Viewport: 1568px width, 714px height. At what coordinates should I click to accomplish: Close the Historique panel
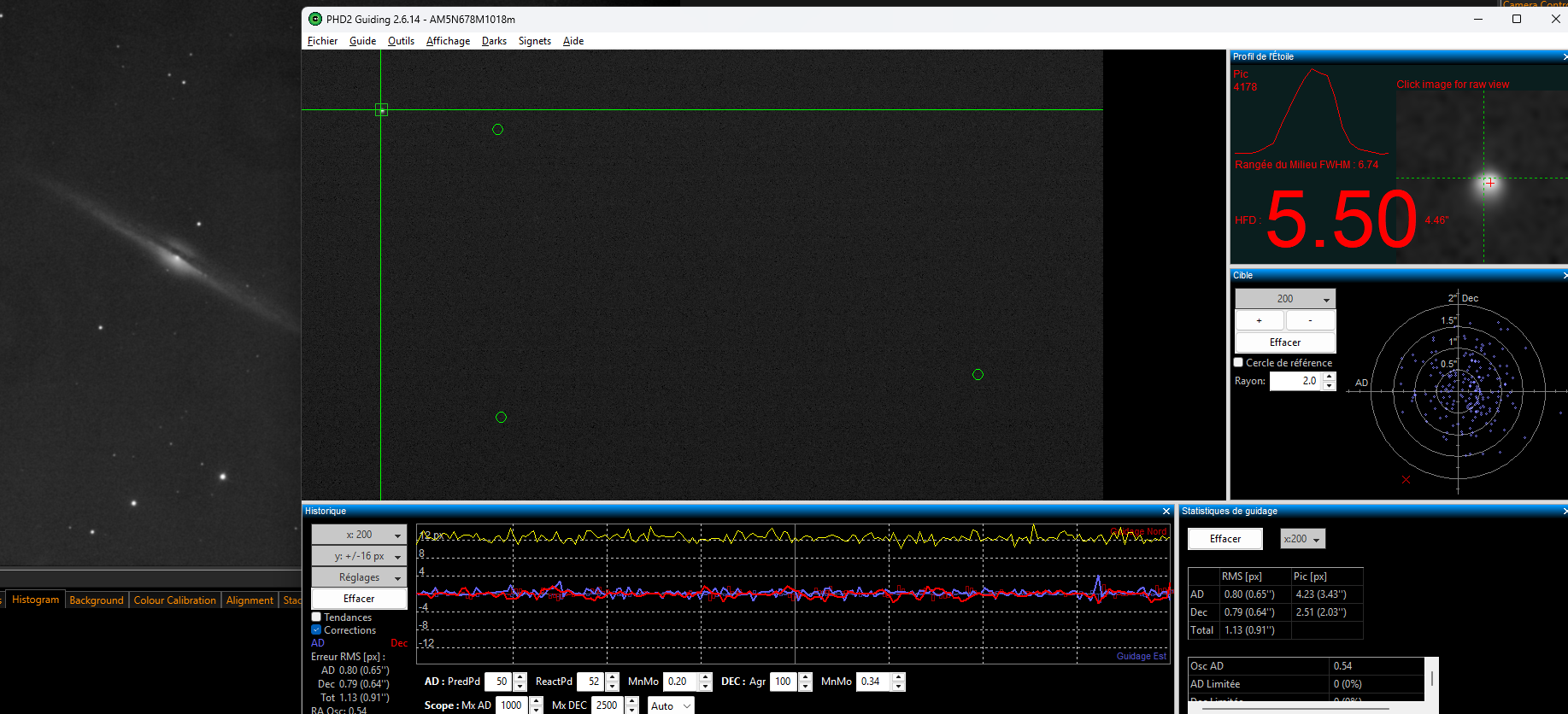pos(1166,512)
